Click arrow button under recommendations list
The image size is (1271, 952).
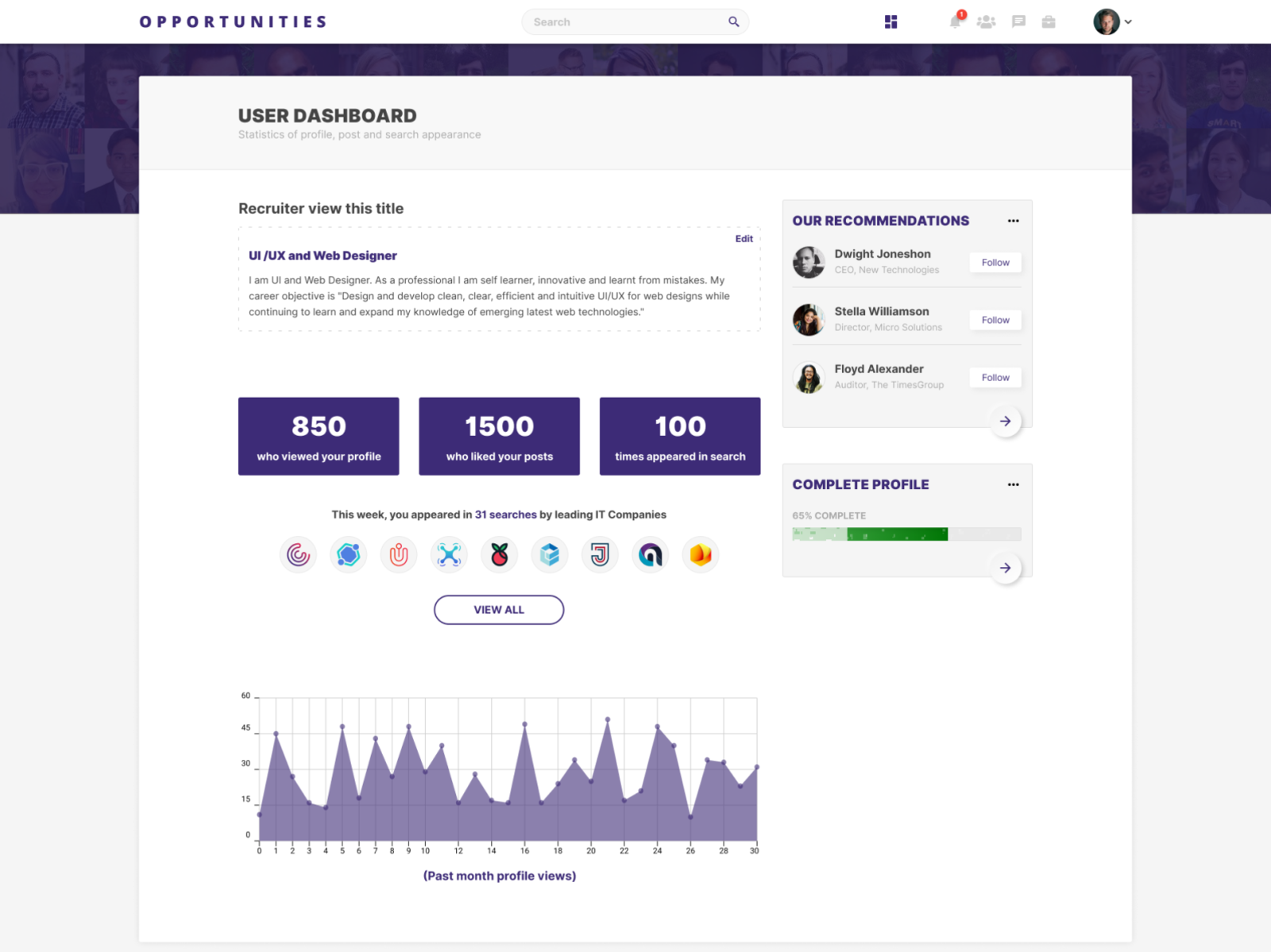1005,421
